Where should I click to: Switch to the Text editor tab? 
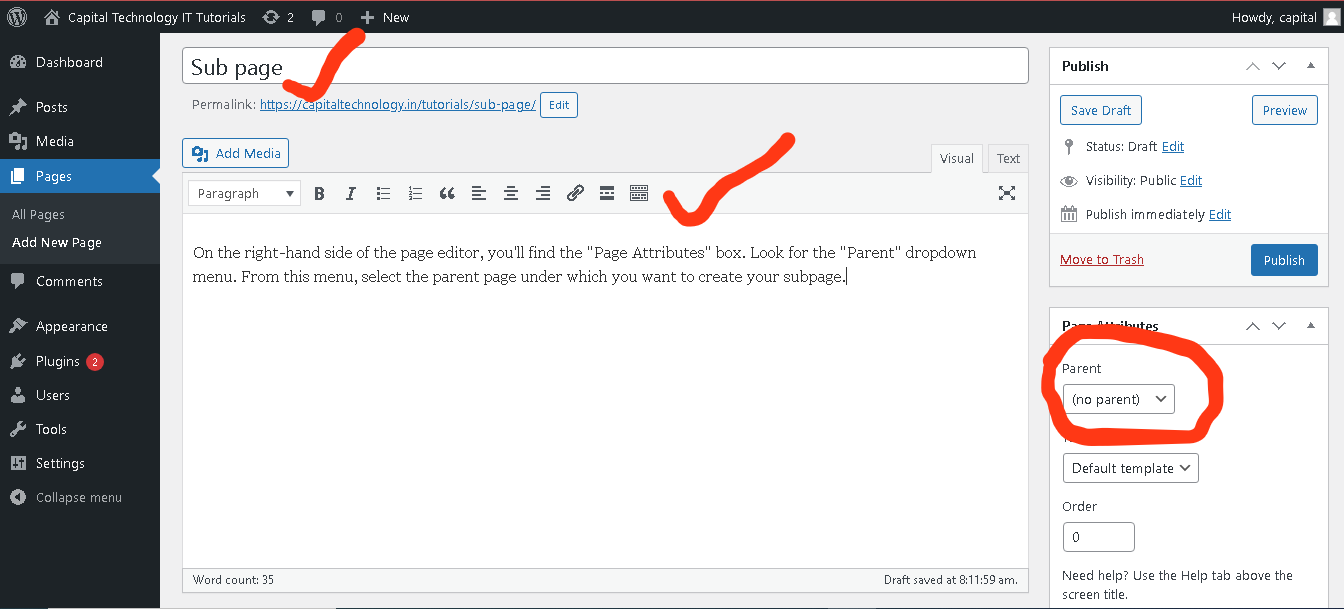click(1008, 158)
